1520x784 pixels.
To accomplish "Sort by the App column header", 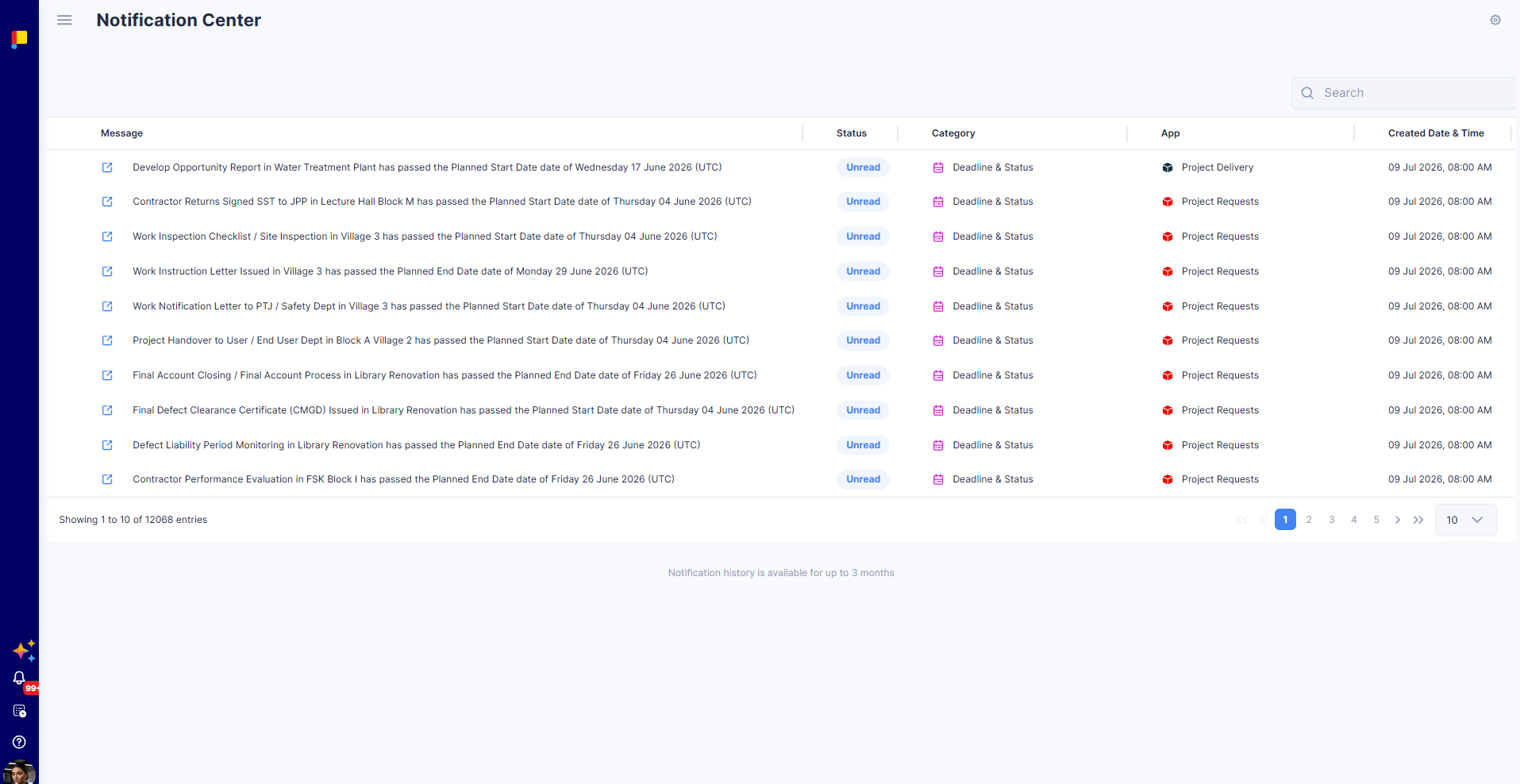I will coord(1170,133).
